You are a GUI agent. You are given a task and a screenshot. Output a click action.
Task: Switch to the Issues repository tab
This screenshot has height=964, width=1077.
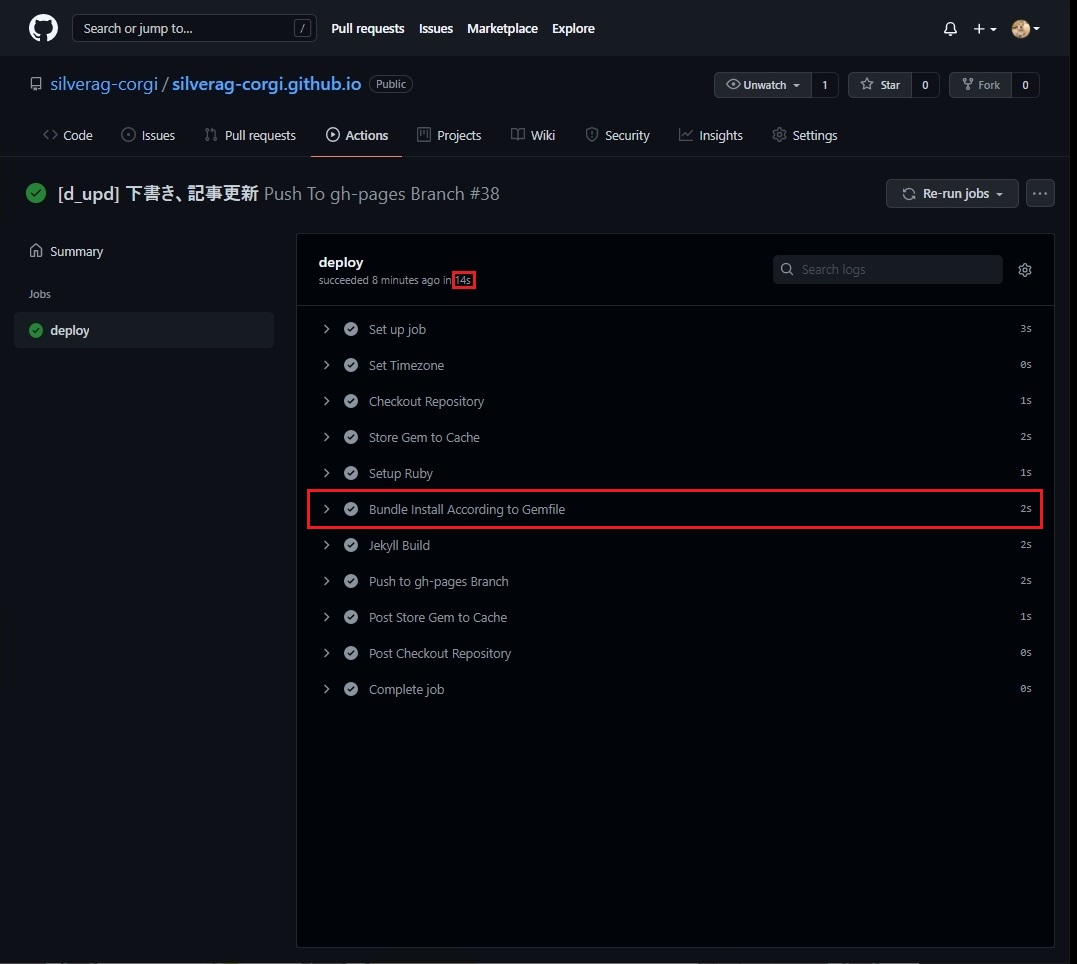[148, 135]
